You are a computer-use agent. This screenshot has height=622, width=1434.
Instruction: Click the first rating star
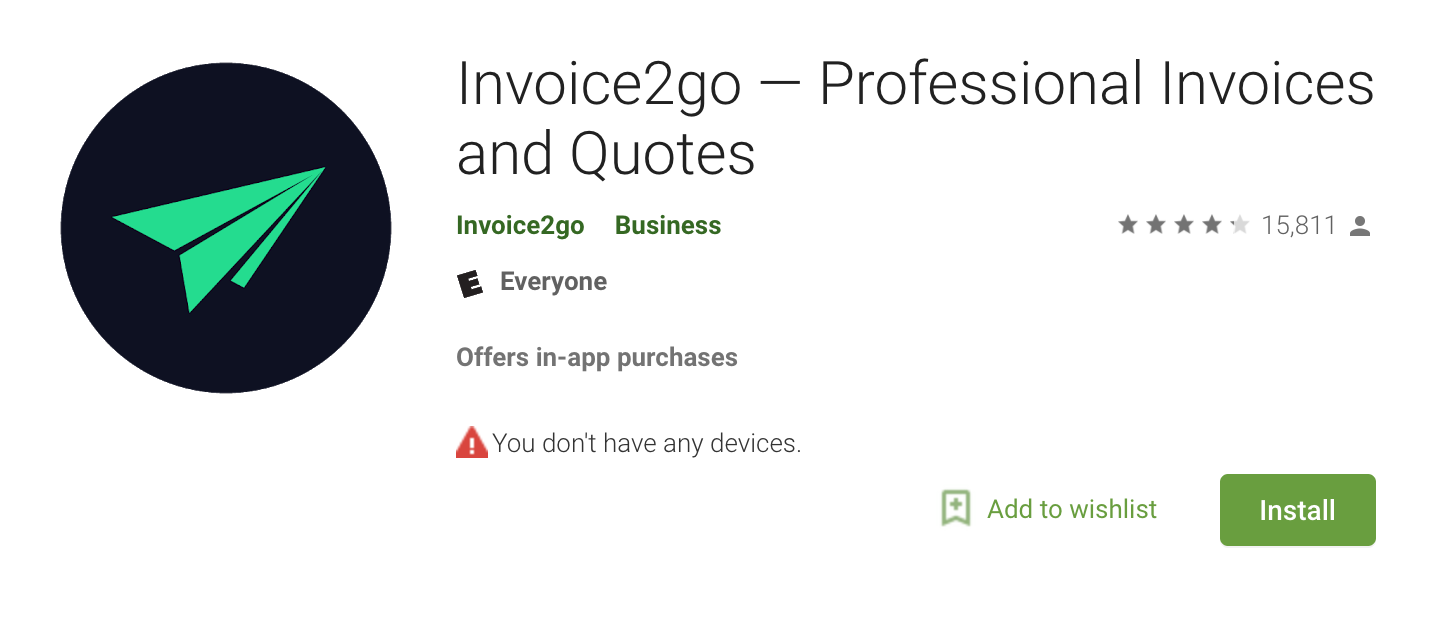coord(1128,225)
